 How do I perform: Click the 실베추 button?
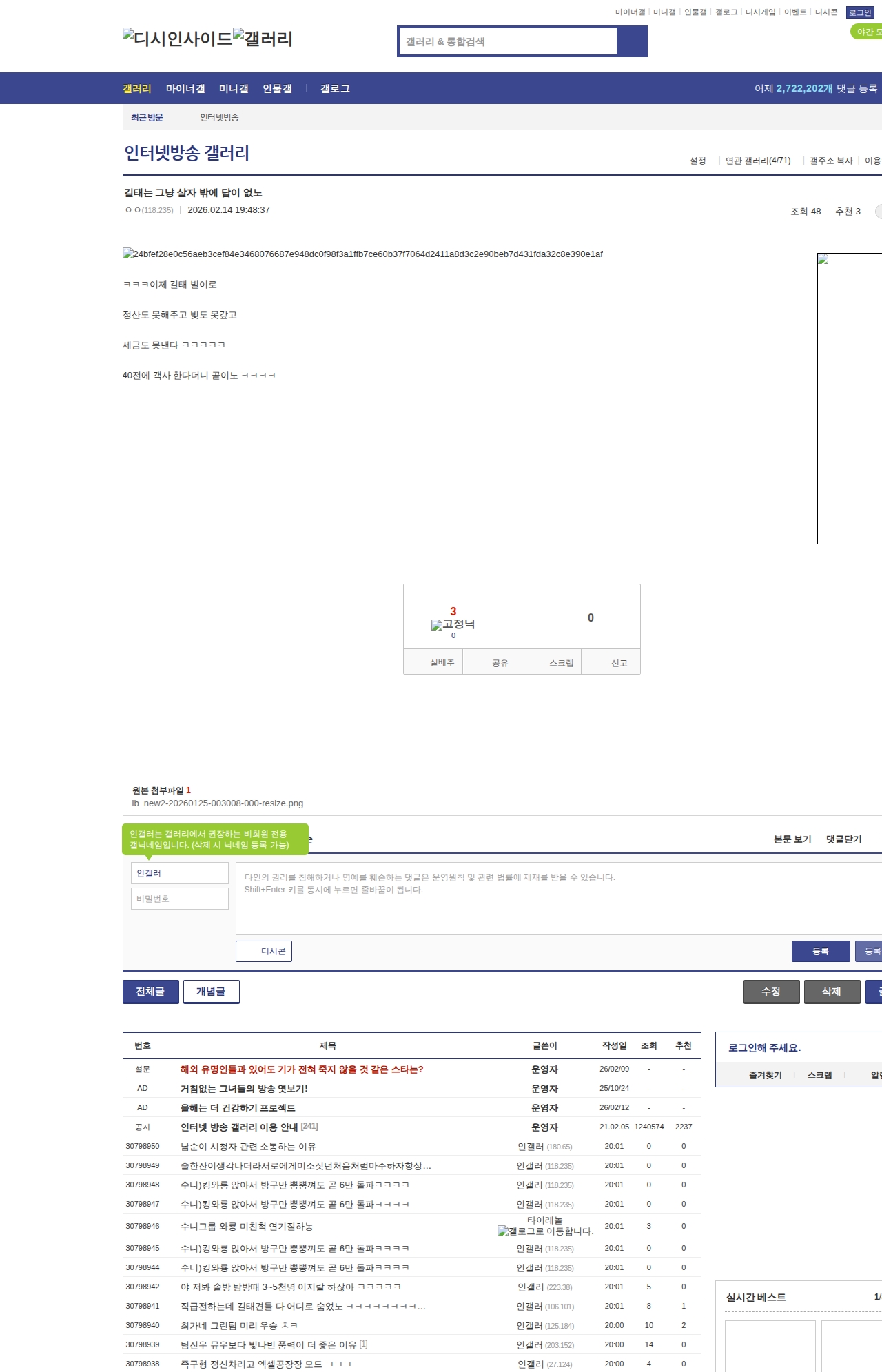coord(433,662)
